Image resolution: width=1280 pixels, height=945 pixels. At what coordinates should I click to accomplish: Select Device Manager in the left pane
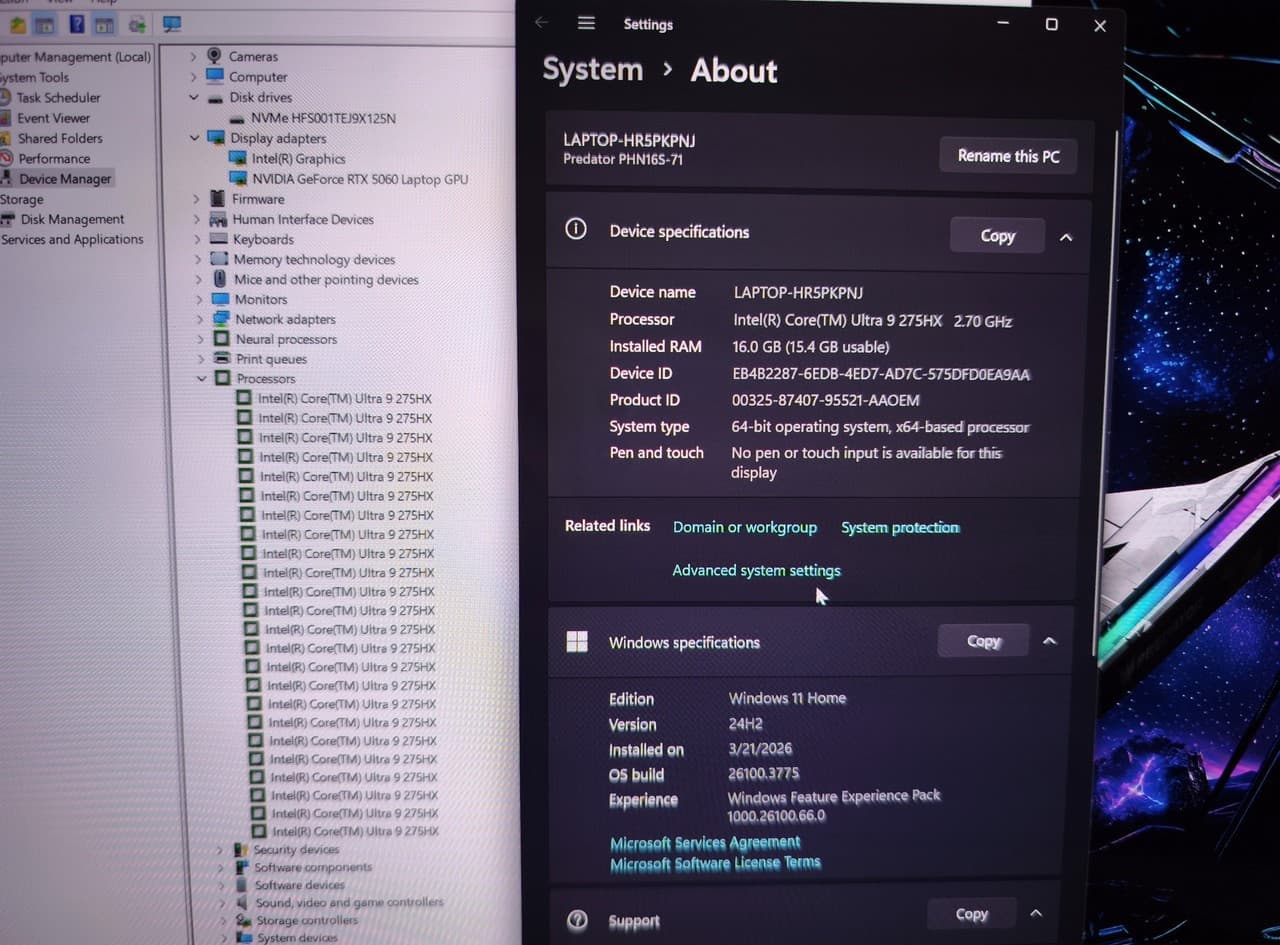(x=65, y=178)
